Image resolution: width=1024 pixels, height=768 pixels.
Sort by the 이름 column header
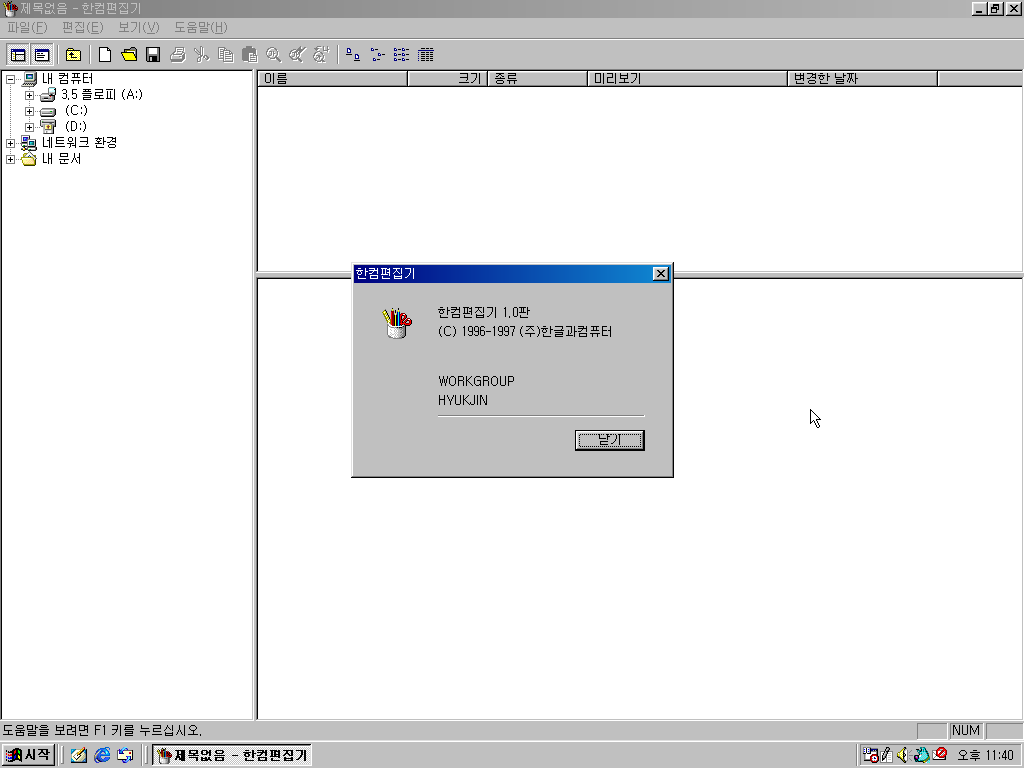(332, 79)
